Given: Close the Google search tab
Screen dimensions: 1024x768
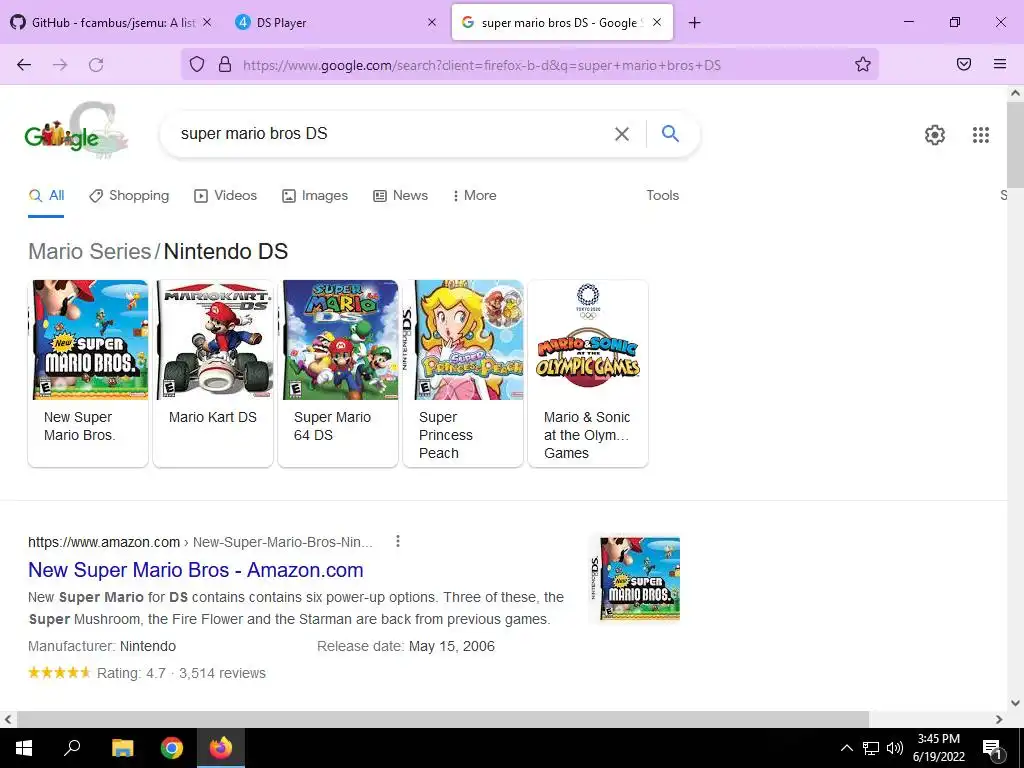Looking at the screenshot, I should tap(657, 22).
